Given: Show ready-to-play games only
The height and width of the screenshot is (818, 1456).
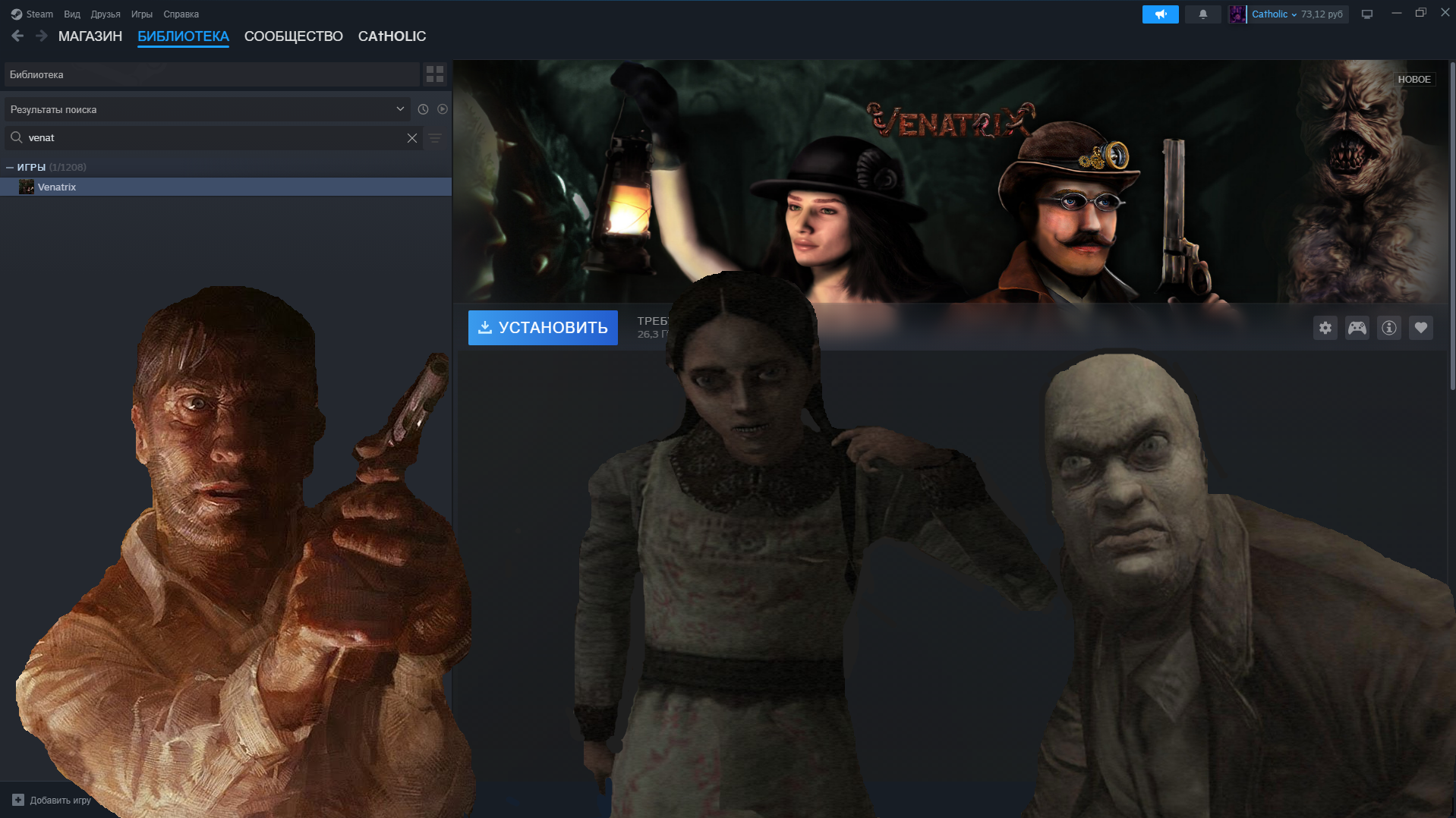Looking at the screenshot, I should point(443,109).
